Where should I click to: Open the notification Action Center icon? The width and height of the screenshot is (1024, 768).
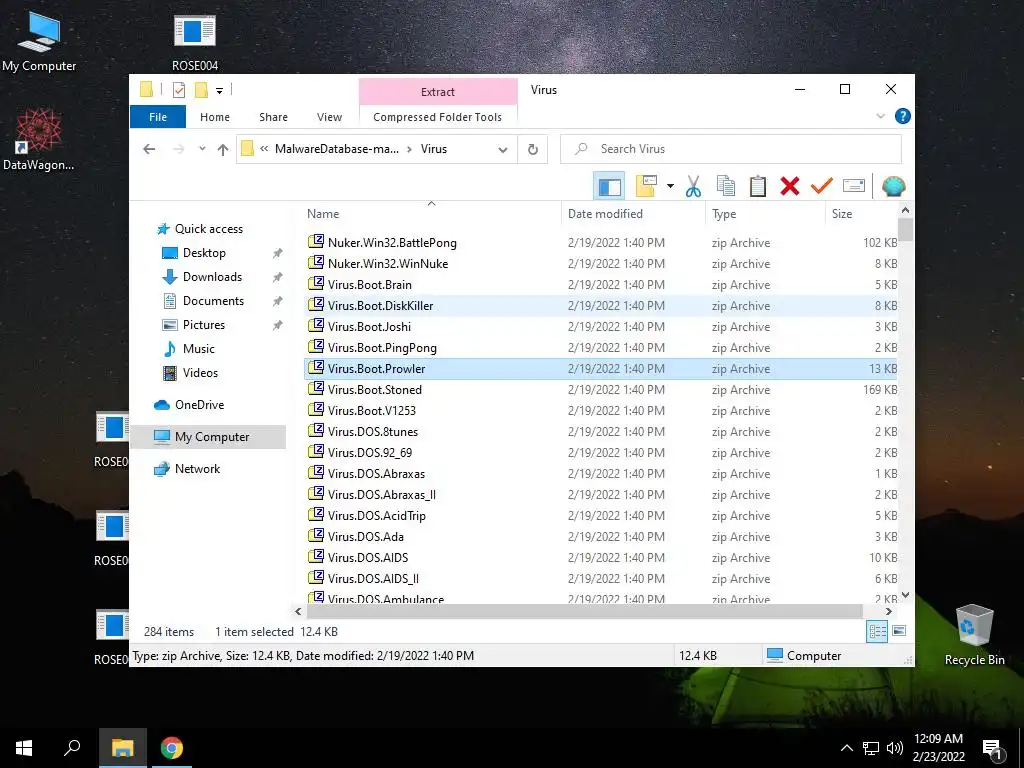tap(993, 748)
